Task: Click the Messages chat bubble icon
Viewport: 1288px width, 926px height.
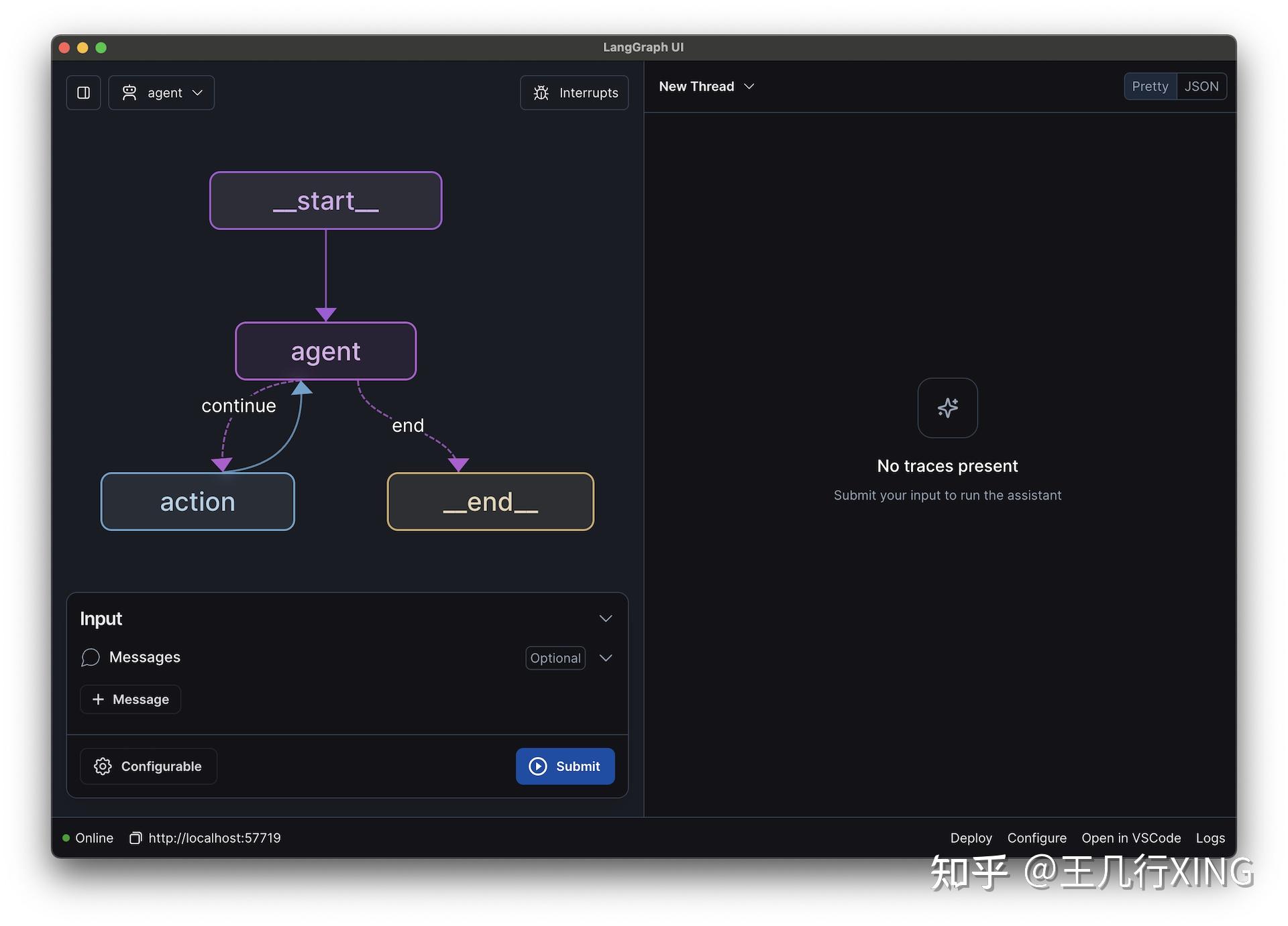Action: 91,657
